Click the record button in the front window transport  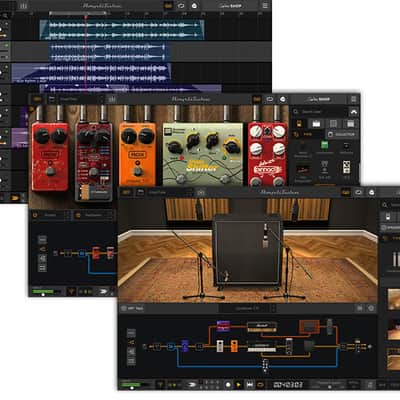[228, 384]
